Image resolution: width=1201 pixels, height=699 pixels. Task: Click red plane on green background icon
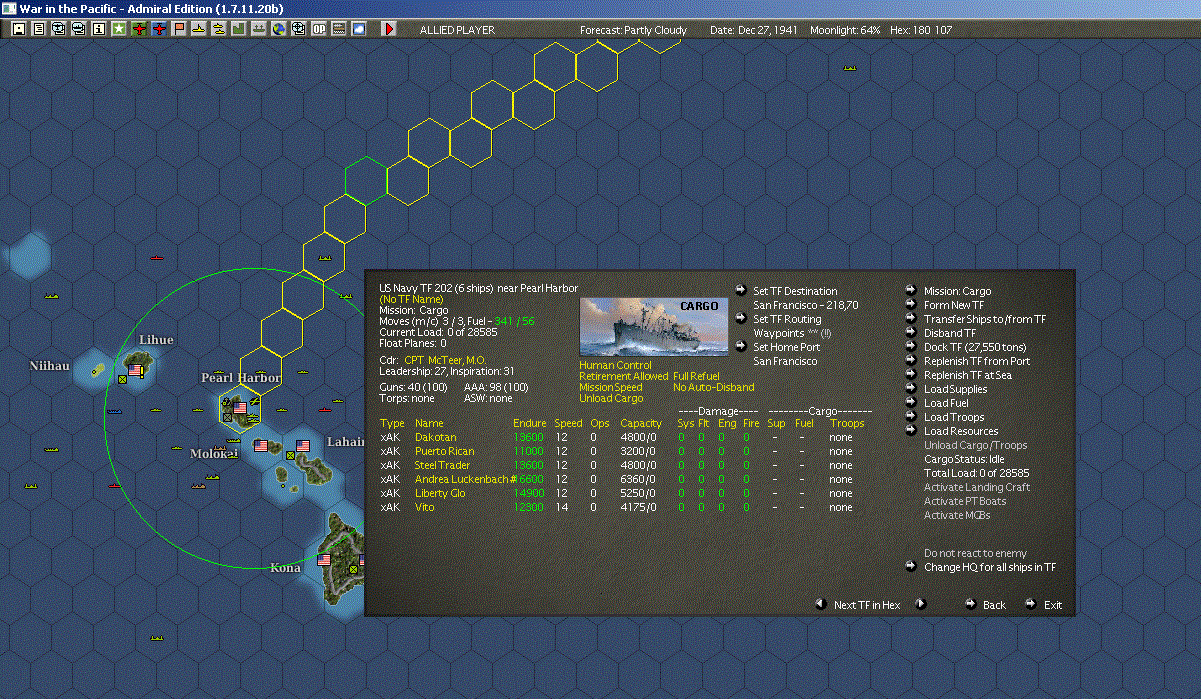pyautogui.click(x=139, y=29)
